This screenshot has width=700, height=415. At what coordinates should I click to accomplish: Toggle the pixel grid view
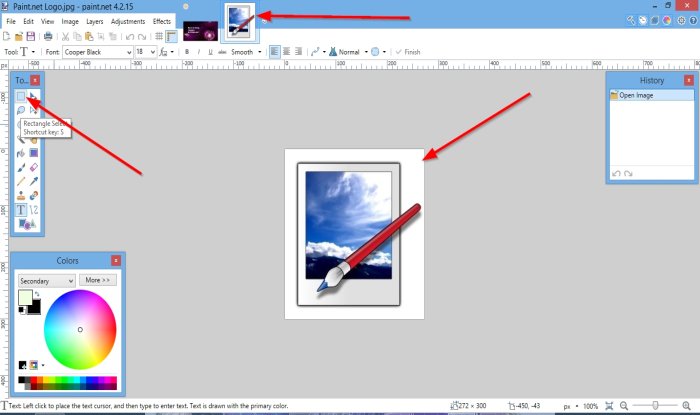coord(159,37)
